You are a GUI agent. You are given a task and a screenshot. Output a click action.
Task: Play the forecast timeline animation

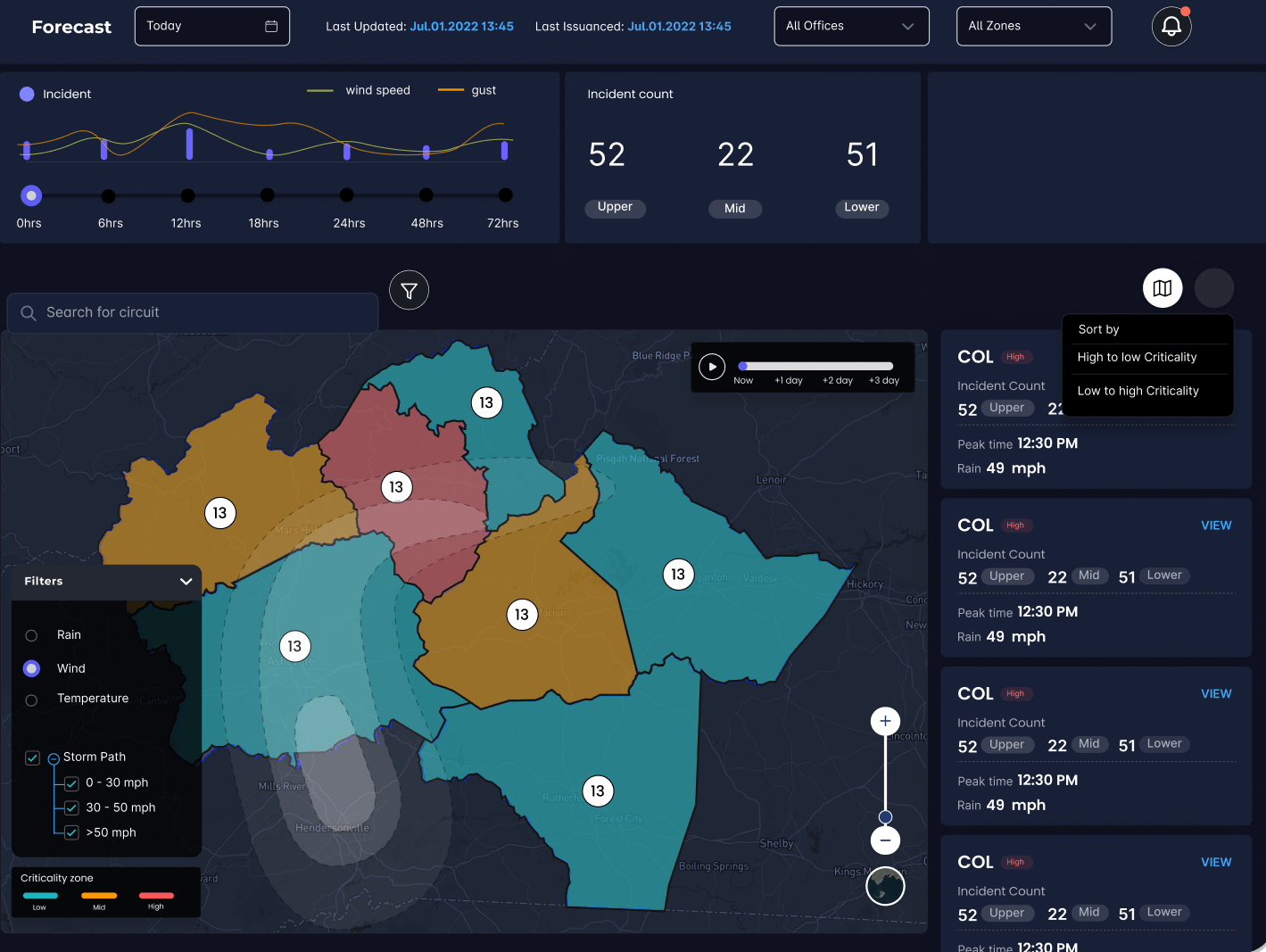pos(712,367)
